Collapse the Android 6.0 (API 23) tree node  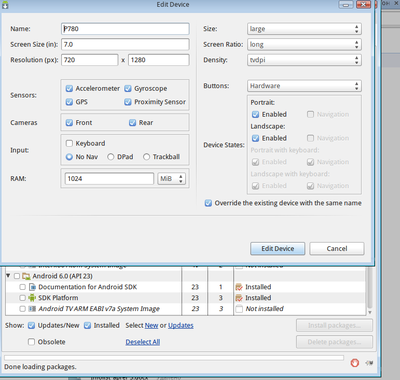[x=8, y=276]
